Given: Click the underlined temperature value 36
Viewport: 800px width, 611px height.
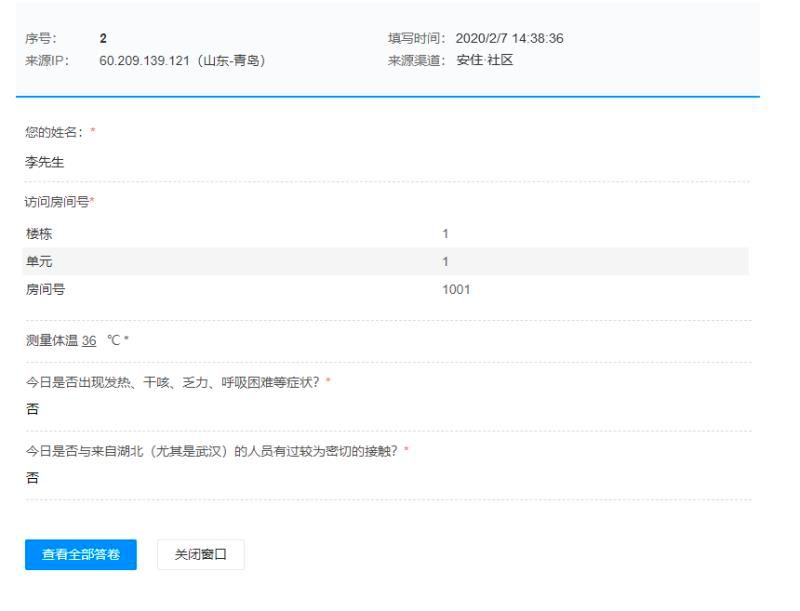Looking at the screenshot, I should coord(89,340).
